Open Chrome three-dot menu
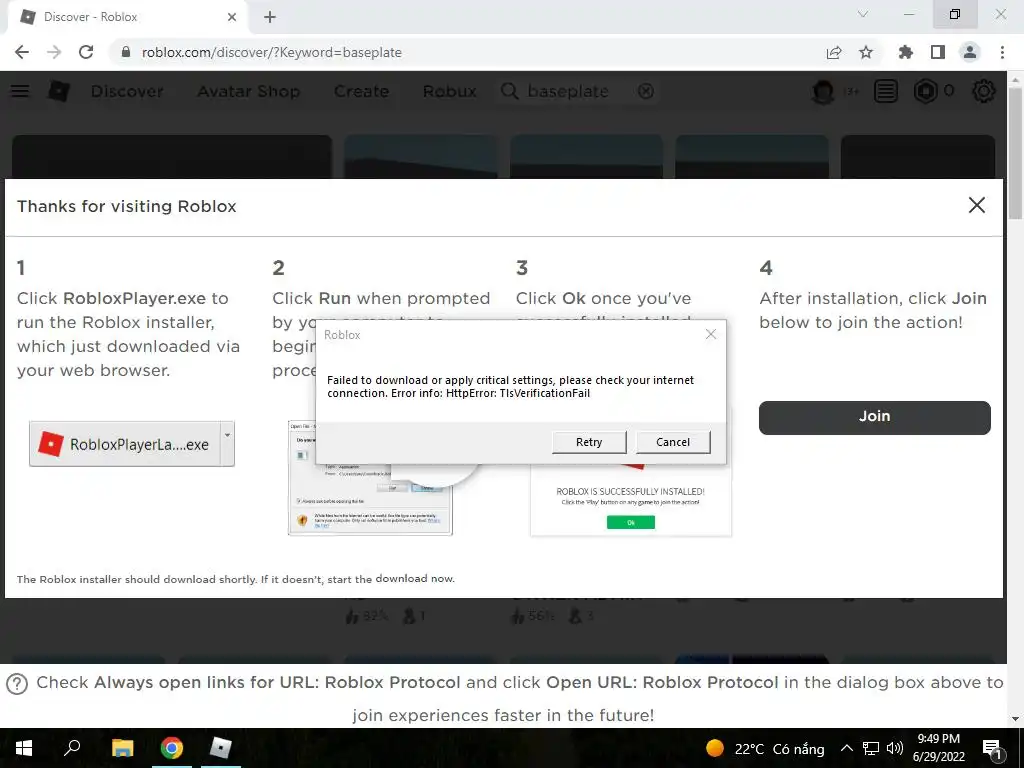This screenshot has width=1024, height=768. (1002, 52)
